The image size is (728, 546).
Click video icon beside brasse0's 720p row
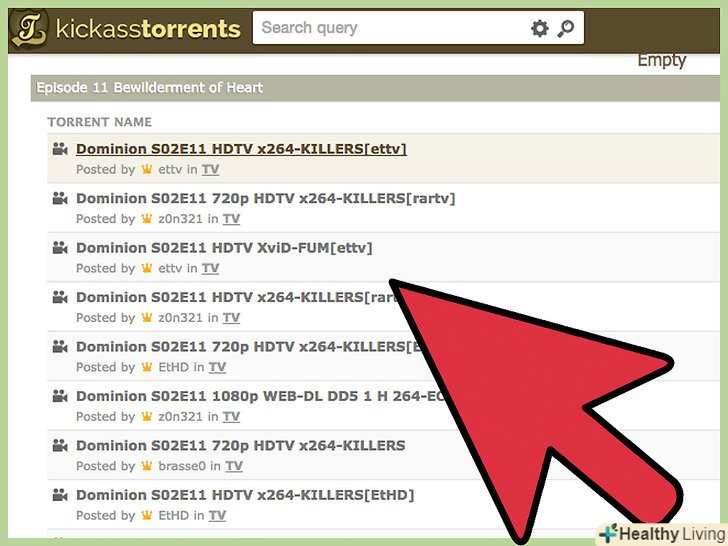point(60,446)
